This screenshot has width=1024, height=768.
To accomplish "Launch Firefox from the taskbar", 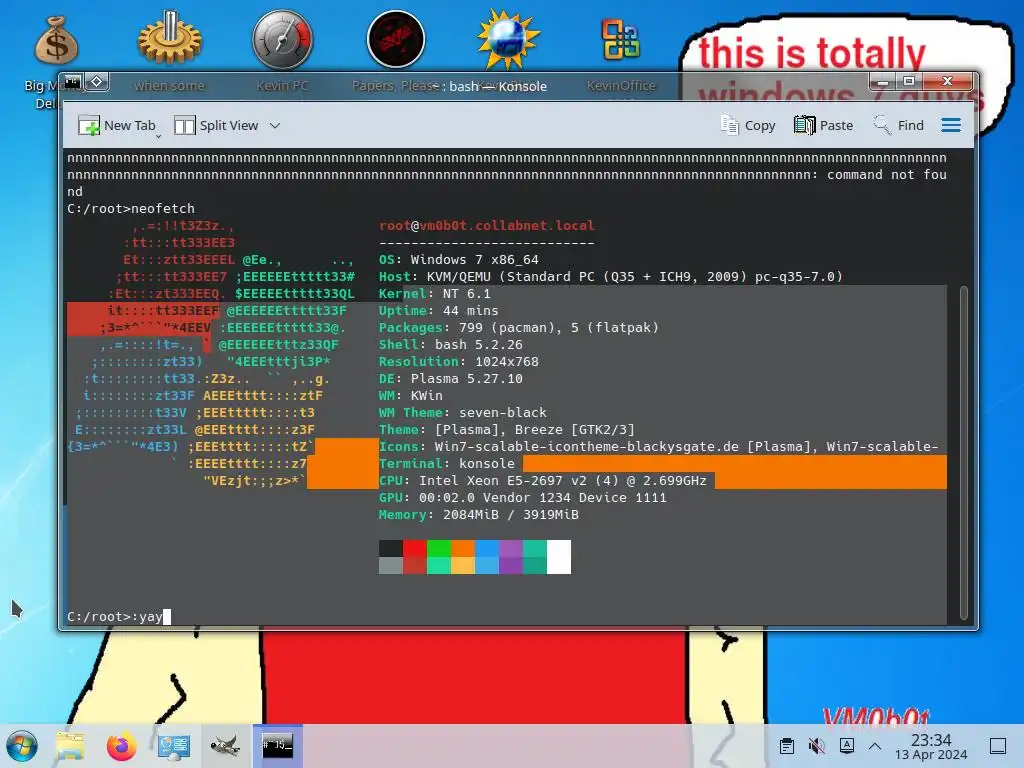I will (x=121, y=746).
